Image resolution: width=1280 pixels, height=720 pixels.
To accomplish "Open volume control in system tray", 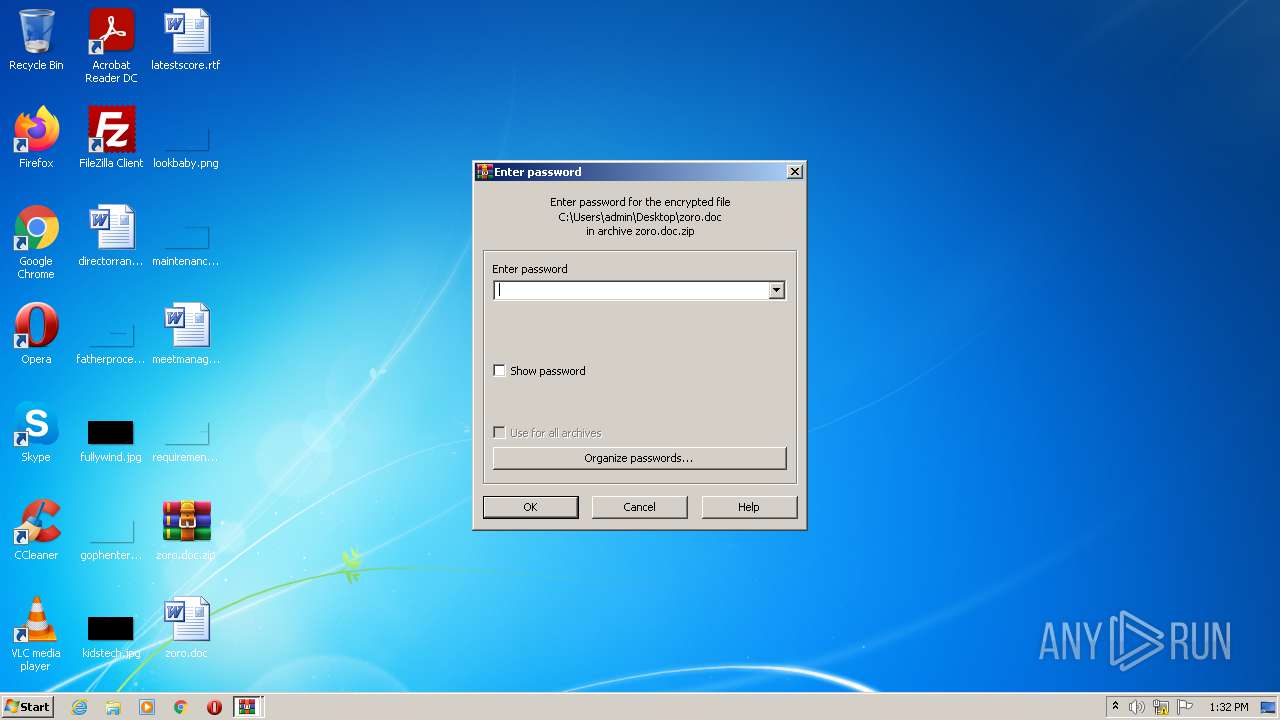I will (x=1137, y=707).
